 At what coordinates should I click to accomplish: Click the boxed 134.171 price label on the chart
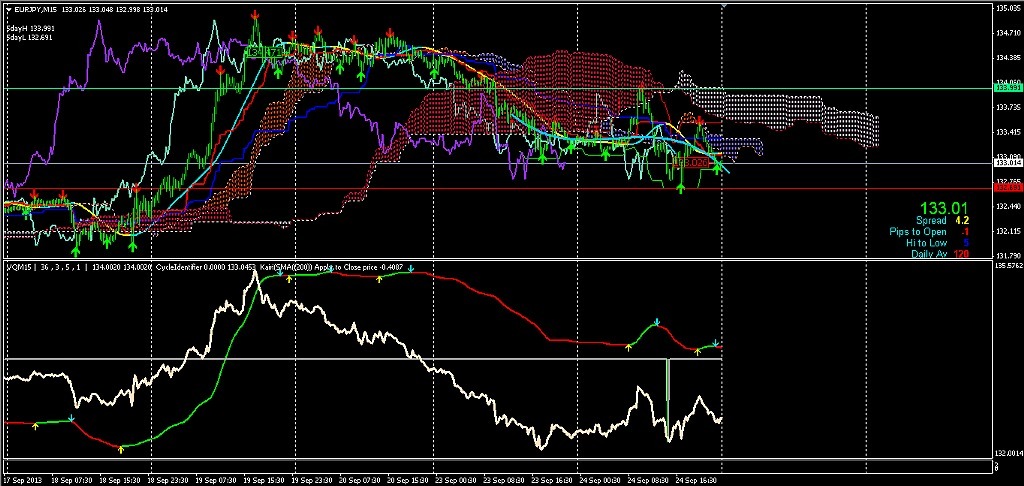(265, 50)
